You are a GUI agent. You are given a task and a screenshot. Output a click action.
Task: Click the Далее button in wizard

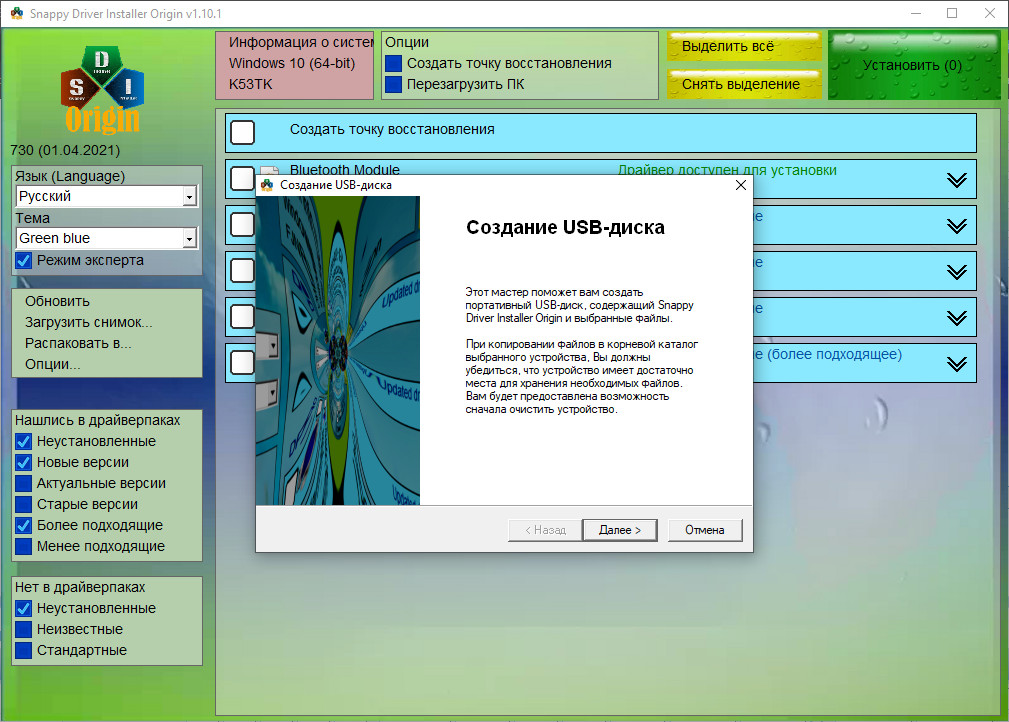619,530
